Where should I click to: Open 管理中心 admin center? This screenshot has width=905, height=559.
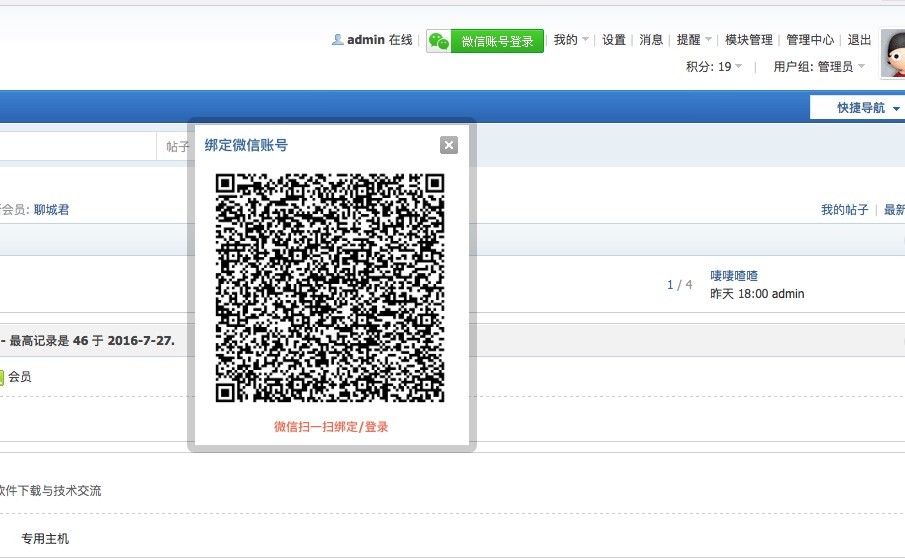[x=810, y=40]
